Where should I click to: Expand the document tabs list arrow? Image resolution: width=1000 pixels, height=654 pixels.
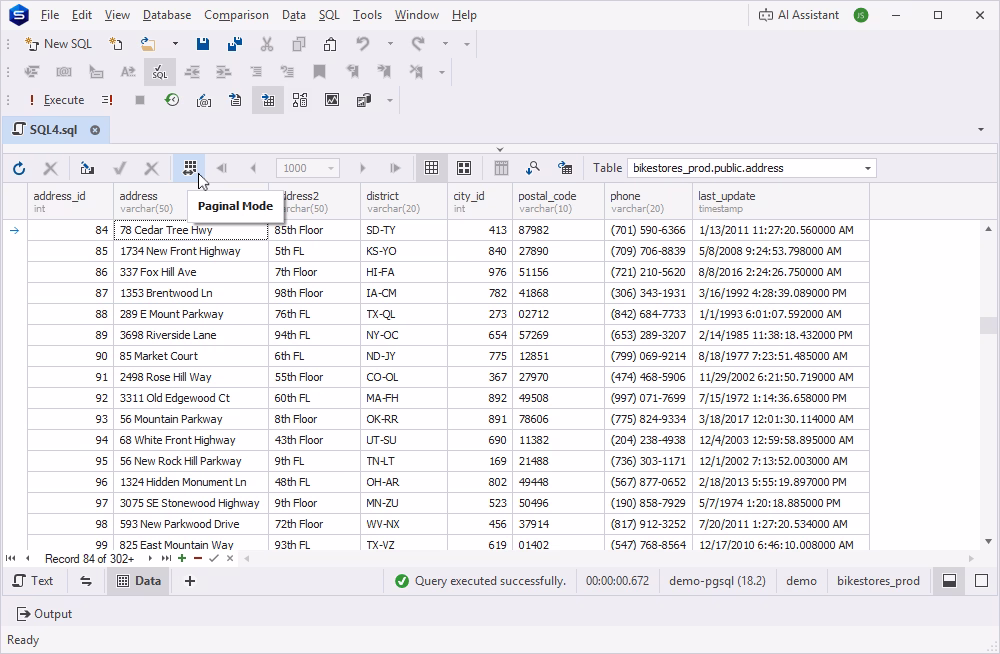click(981, 130)
